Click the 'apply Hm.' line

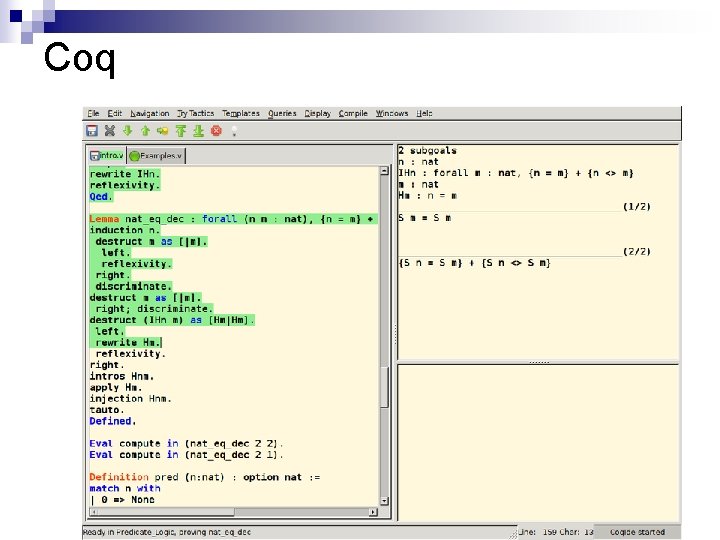[x=116, y=388]
